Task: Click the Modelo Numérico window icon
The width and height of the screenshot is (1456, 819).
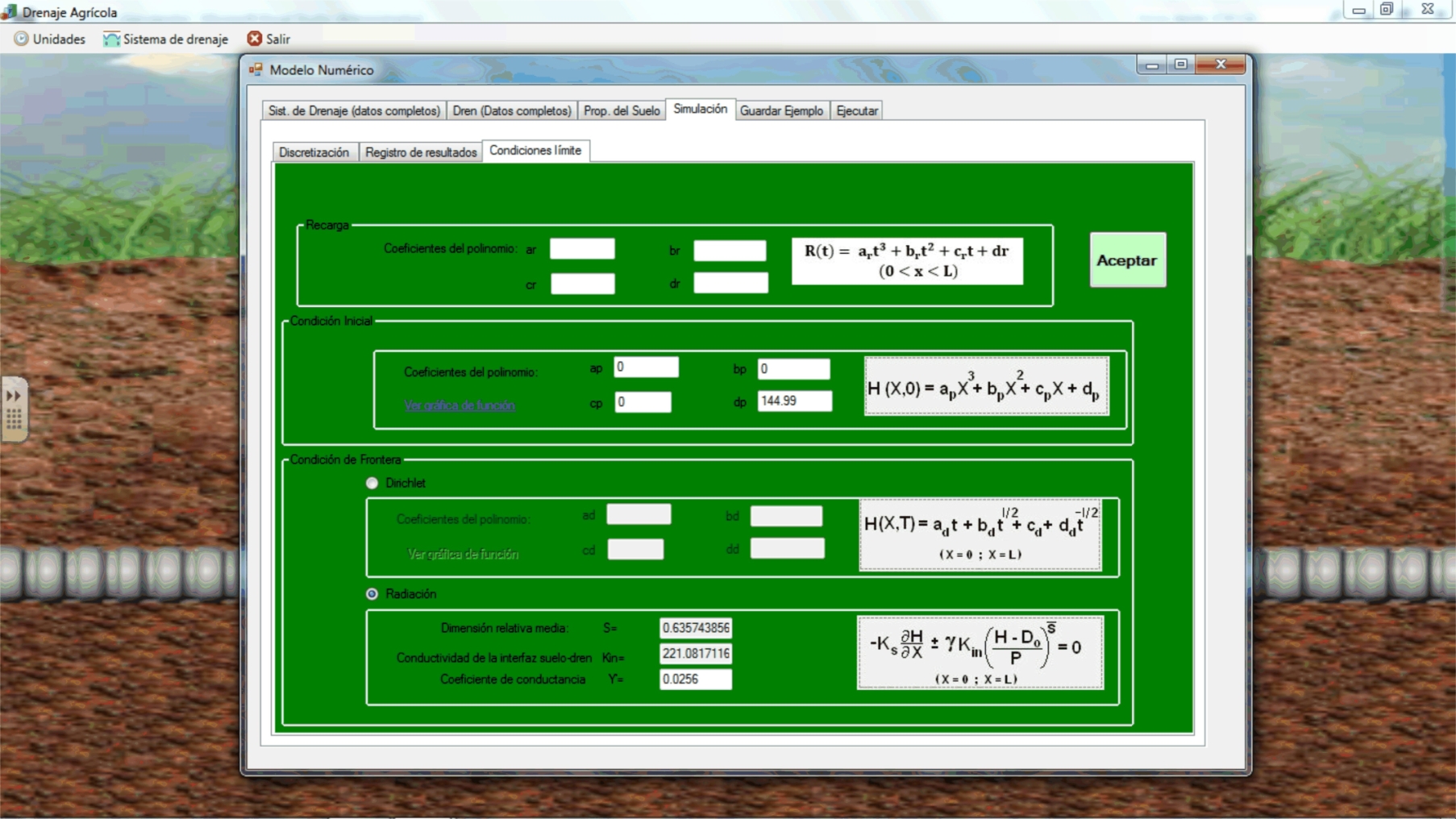Action: [x=256, y=70]
